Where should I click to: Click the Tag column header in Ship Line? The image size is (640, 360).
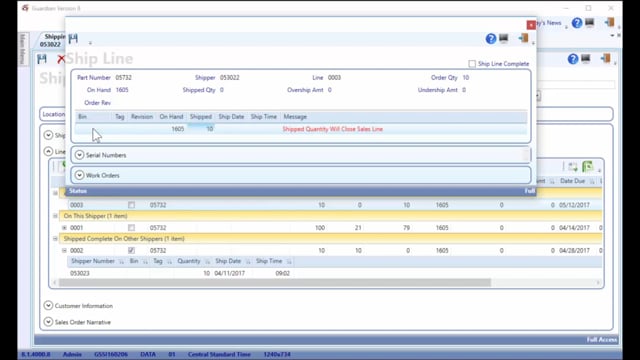[120, 117]
